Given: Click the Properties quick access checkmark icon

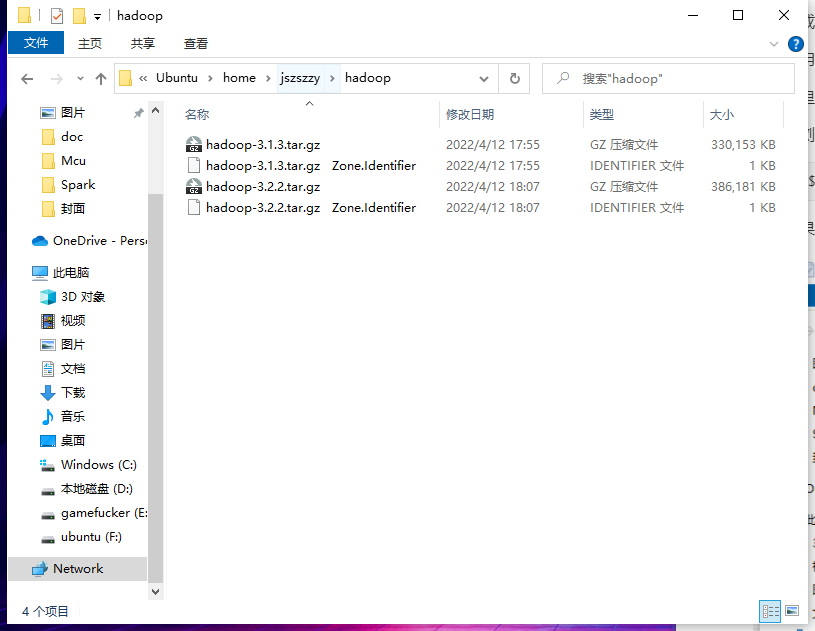Looking at the screenshot, I should (57, 16).
